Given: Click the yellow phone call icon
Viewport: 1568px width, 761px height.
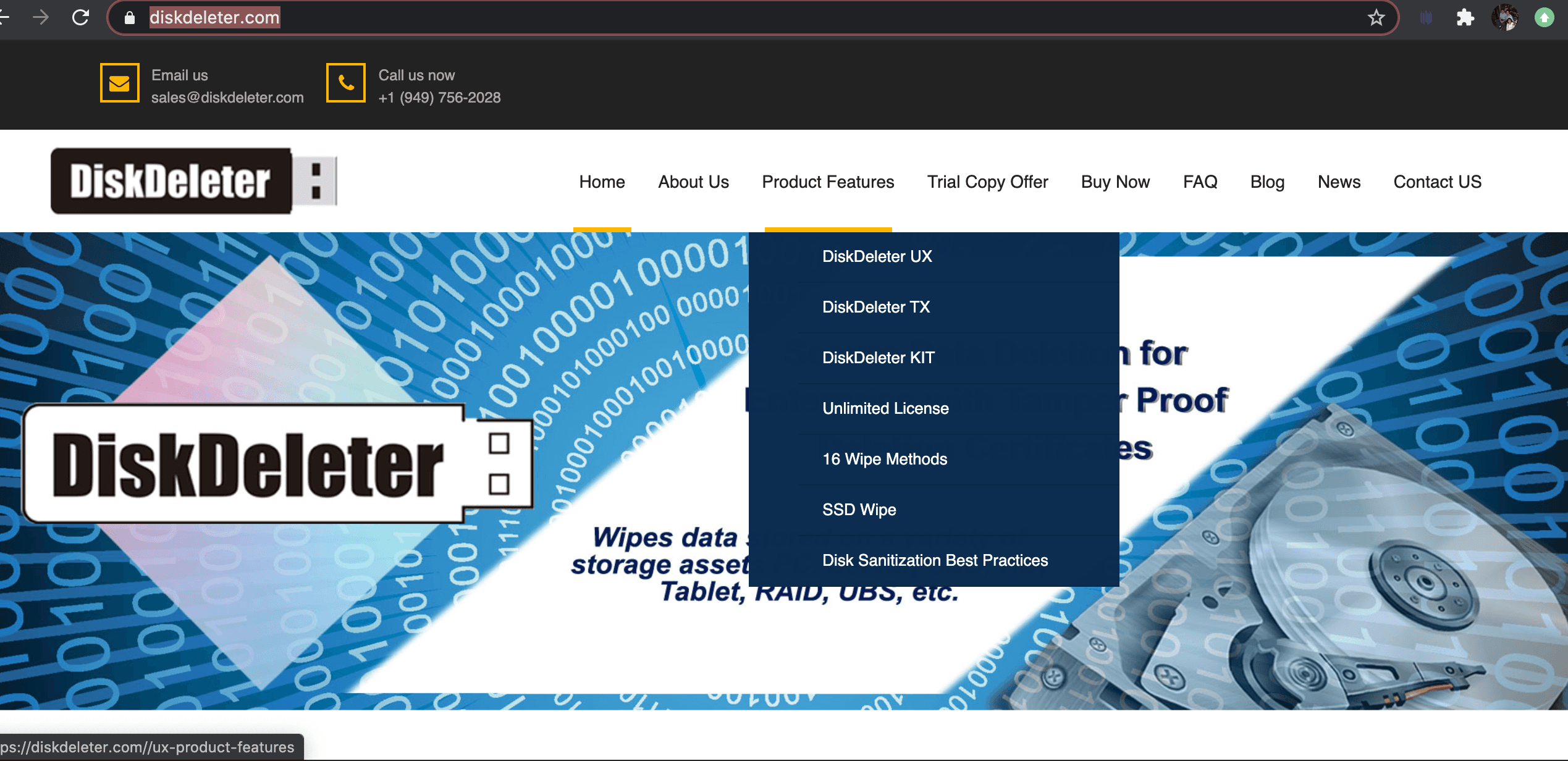Looking at the screenshot, I should pyautogui.click(x=346, y=83).
